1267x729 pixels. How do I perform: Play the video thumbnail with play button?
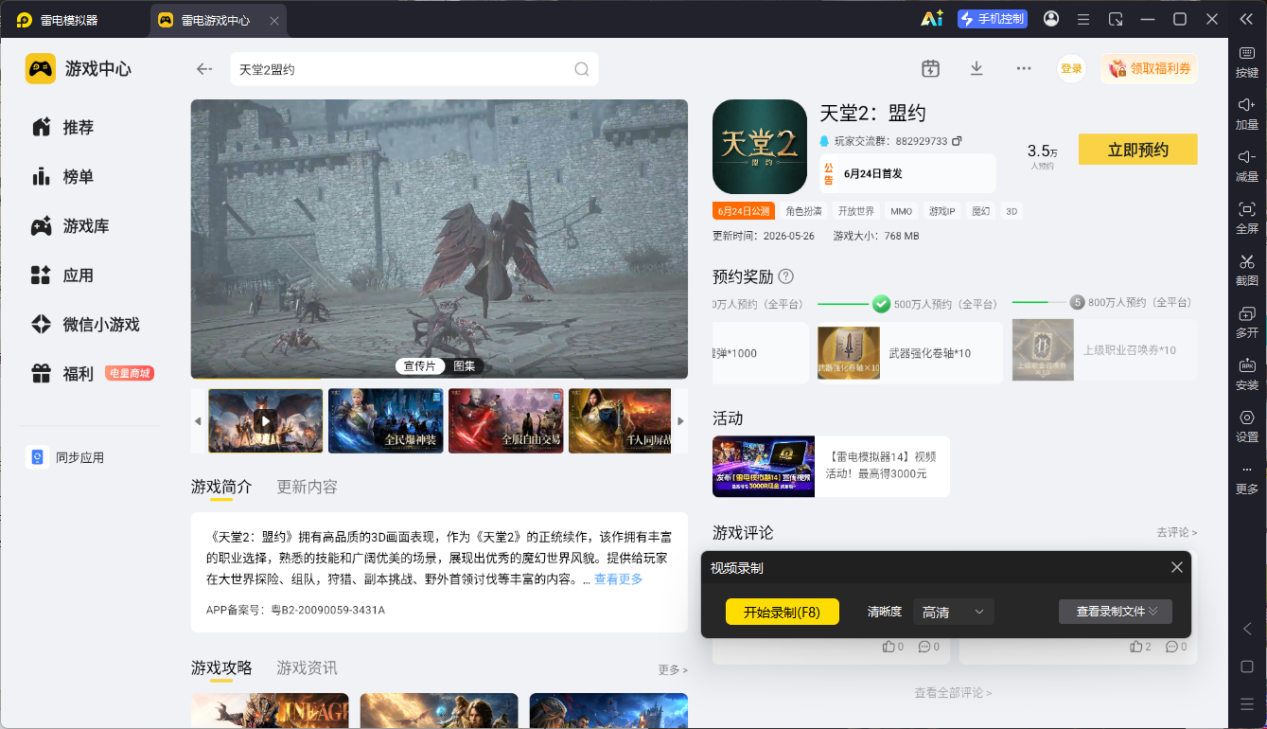click(265, 421)
